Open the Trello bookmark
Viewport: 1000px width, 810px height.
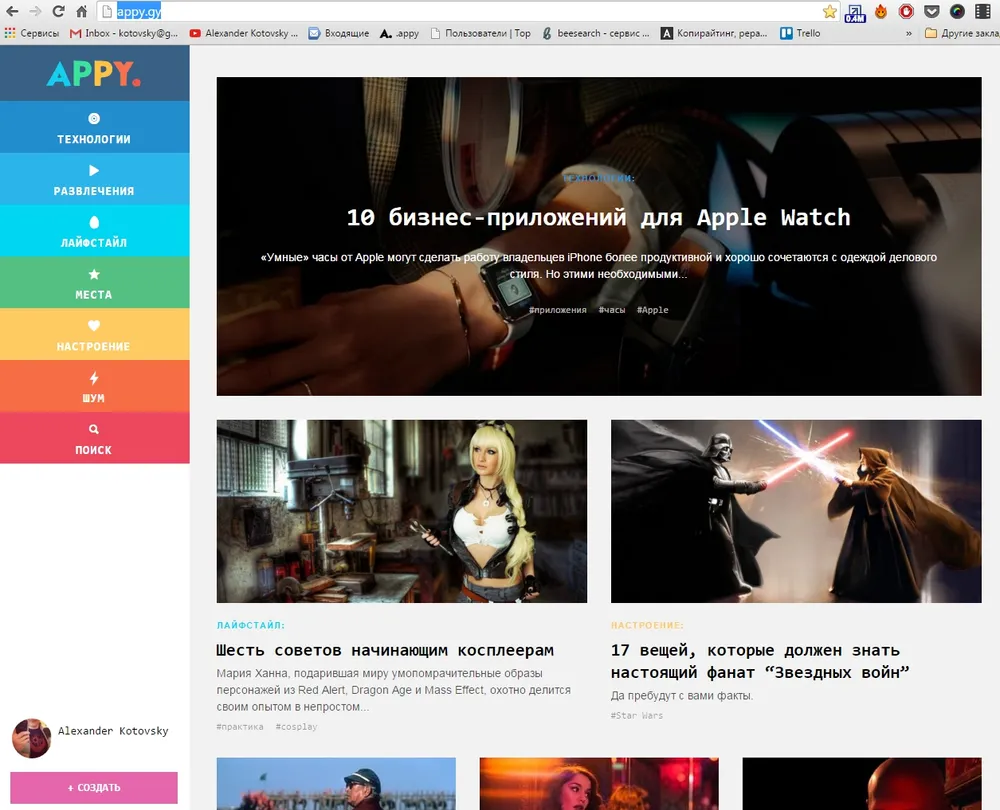click(x=800, y=33)
